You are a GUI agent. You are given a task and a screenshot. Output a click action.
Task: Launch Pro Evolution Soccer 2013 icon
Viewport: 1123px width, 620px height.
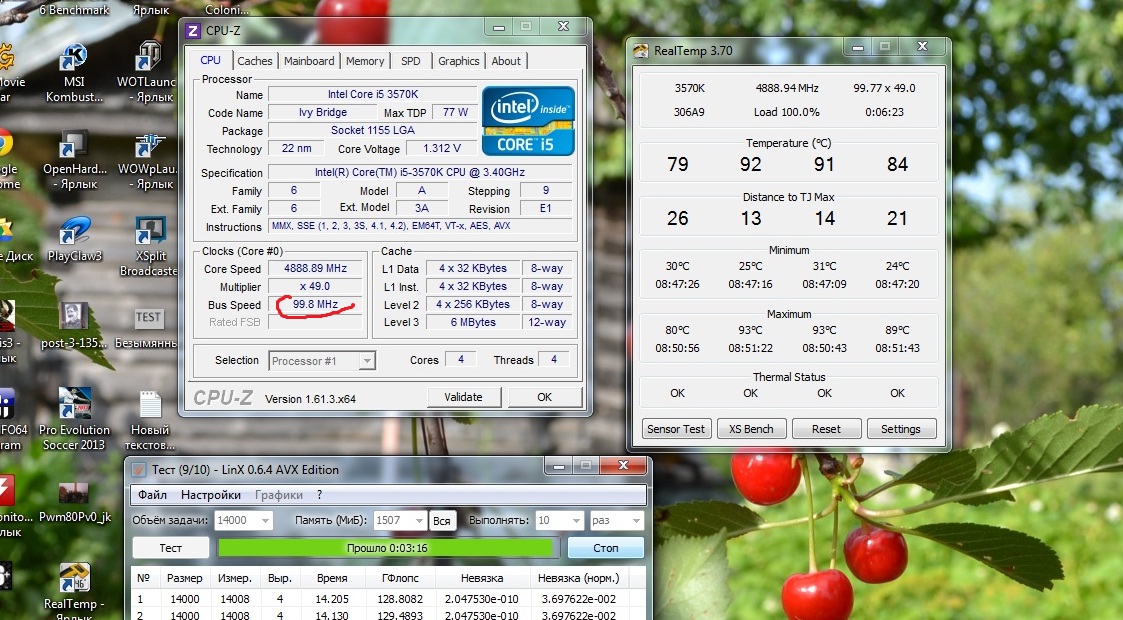pyautogui.click(x=73, y=406)
